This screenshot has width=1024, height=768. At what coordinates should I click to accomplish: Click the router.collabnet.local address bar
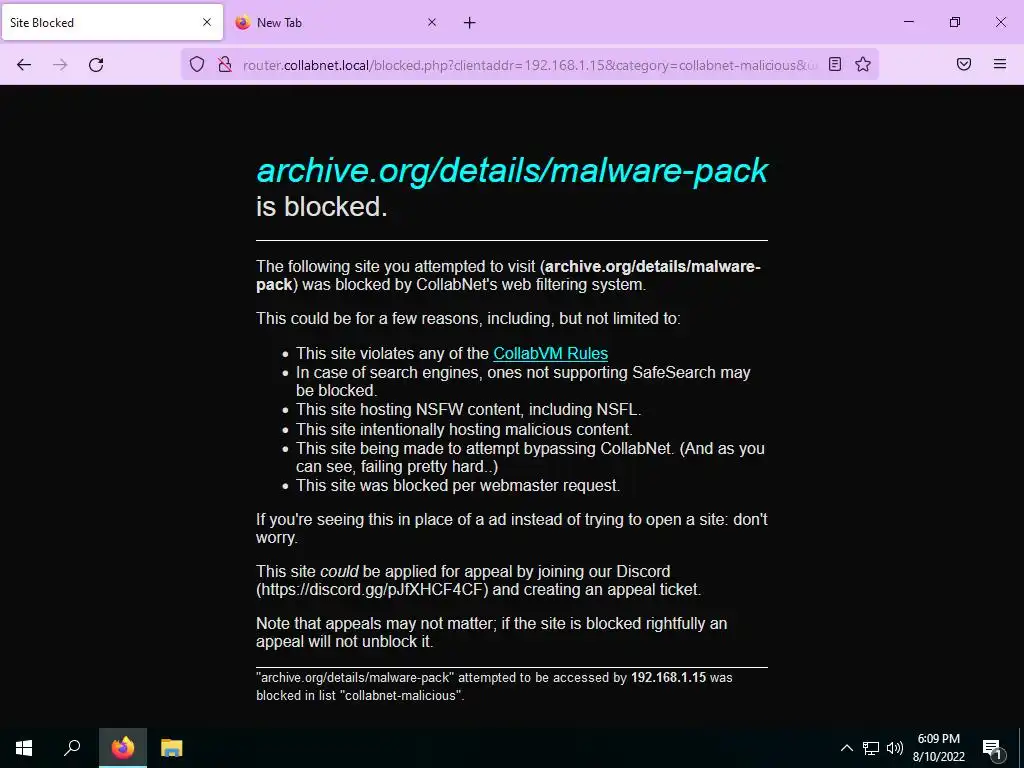[x=529, y=65]
